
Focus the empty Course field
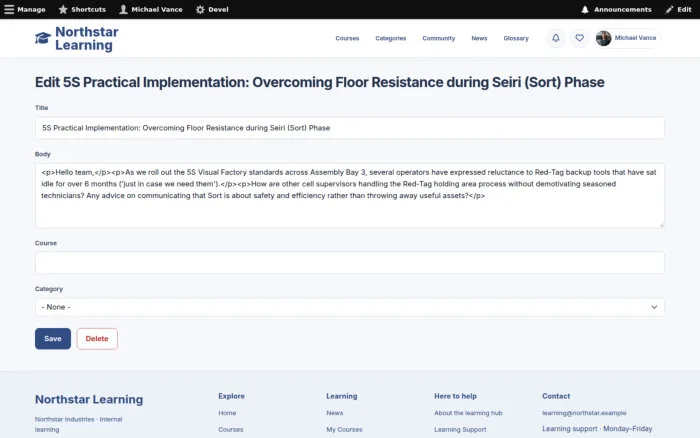point(350,263)
